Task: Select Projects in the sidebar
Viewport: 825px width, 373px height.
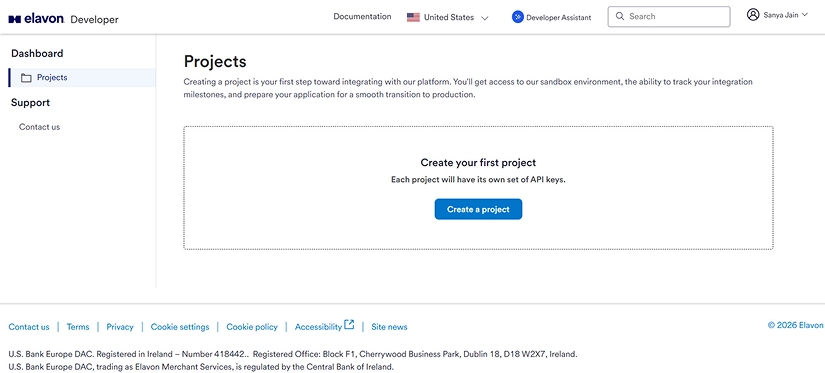Action: point(82,77)
